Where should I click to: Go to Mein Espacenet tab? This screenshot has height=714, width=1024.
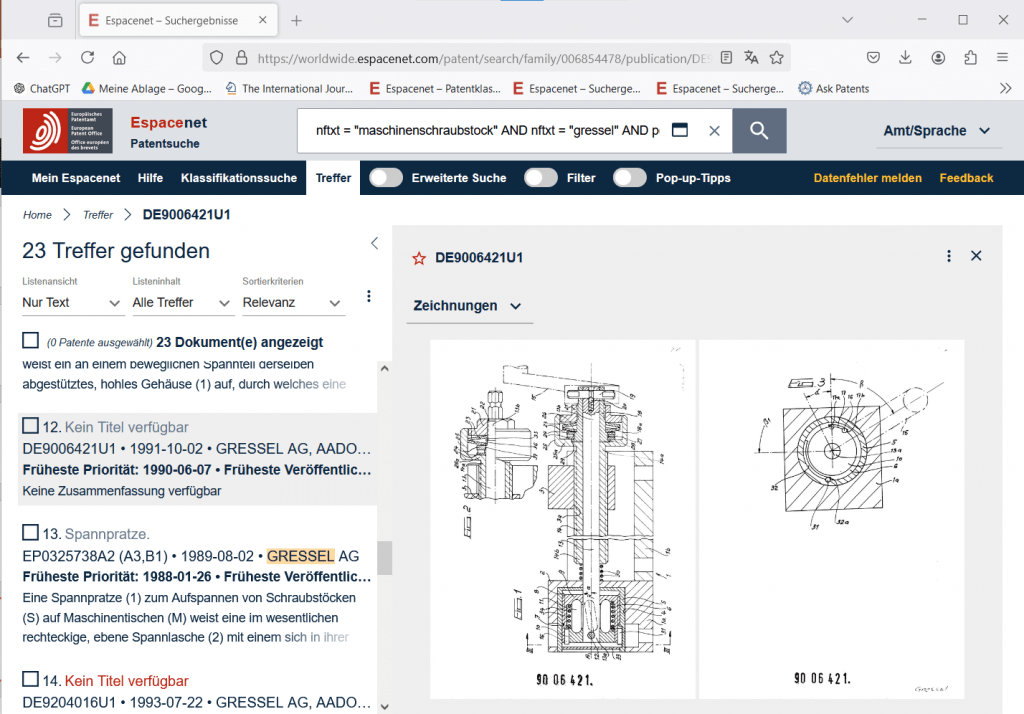(x=76, y=178)
